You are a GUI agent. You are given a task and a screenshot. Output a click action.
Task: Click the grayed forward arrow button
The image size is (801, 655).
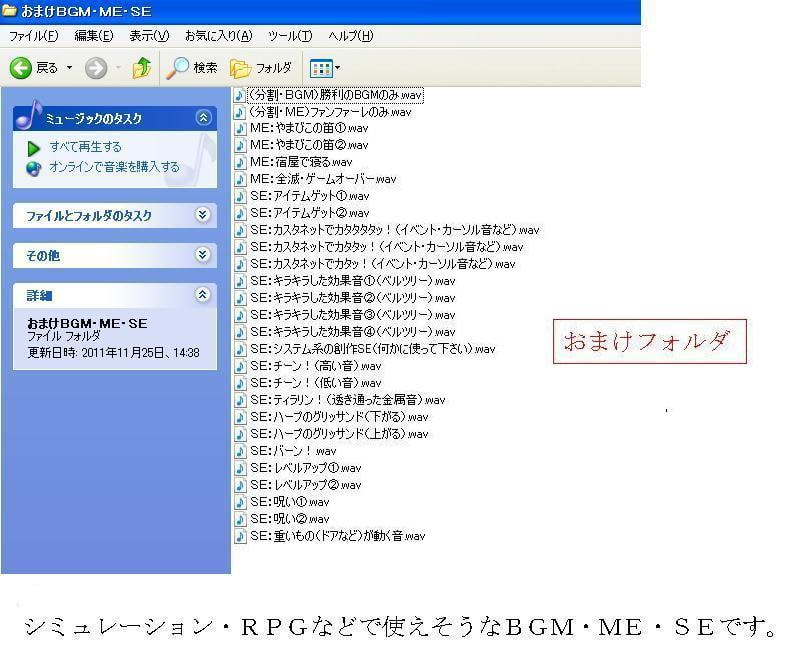coord(96,68)
